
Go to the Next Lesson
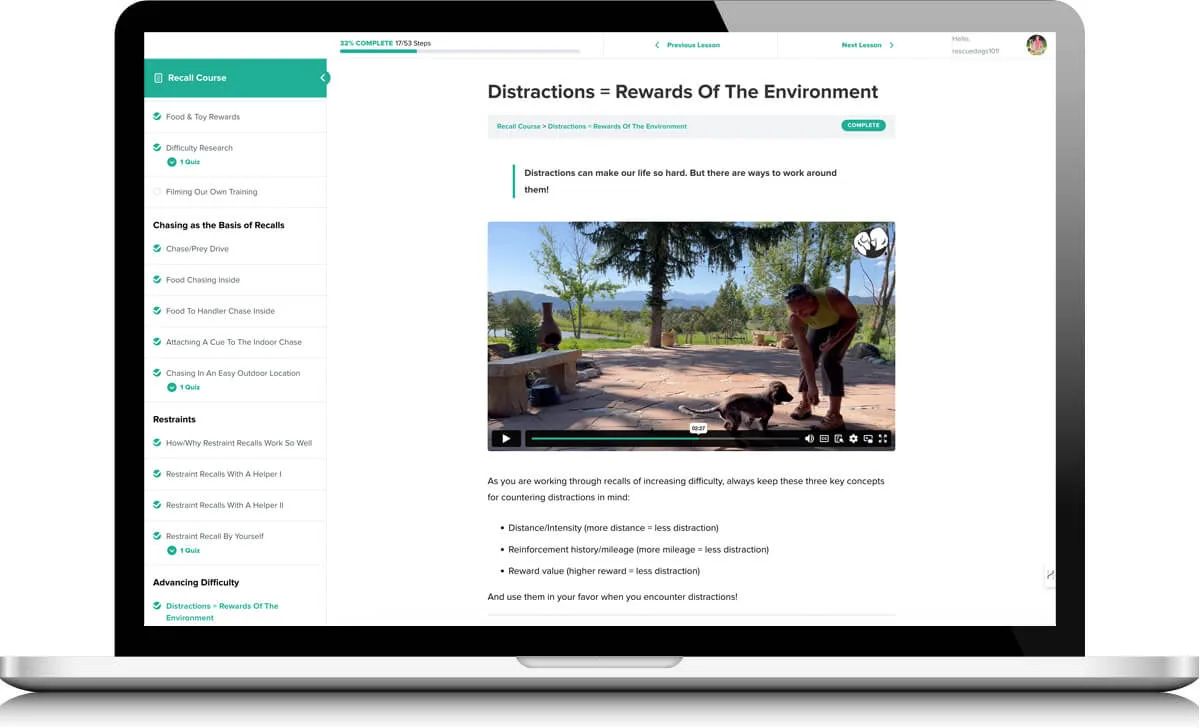861,45
